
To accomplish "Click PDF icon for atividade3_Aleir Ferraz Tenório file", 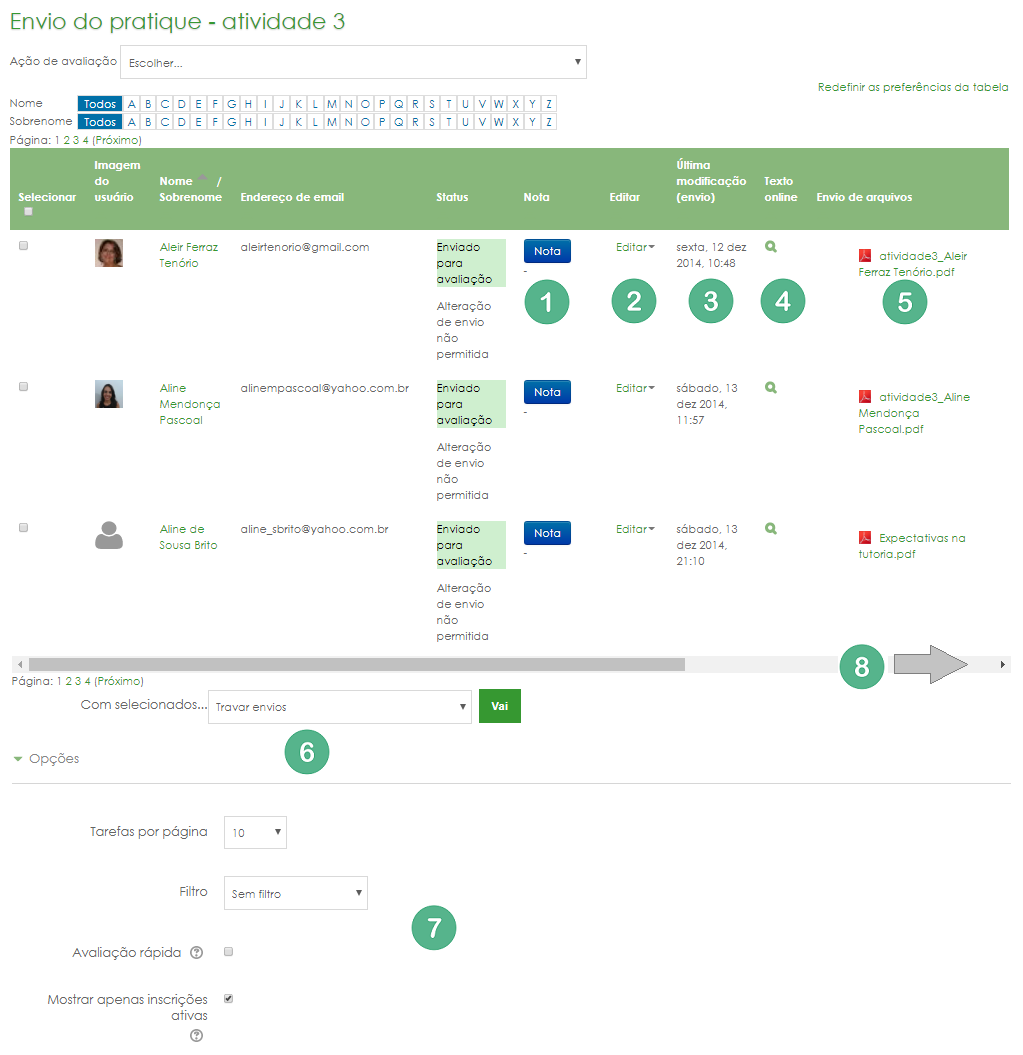I will pyautogui.click(x=865, y=255).
